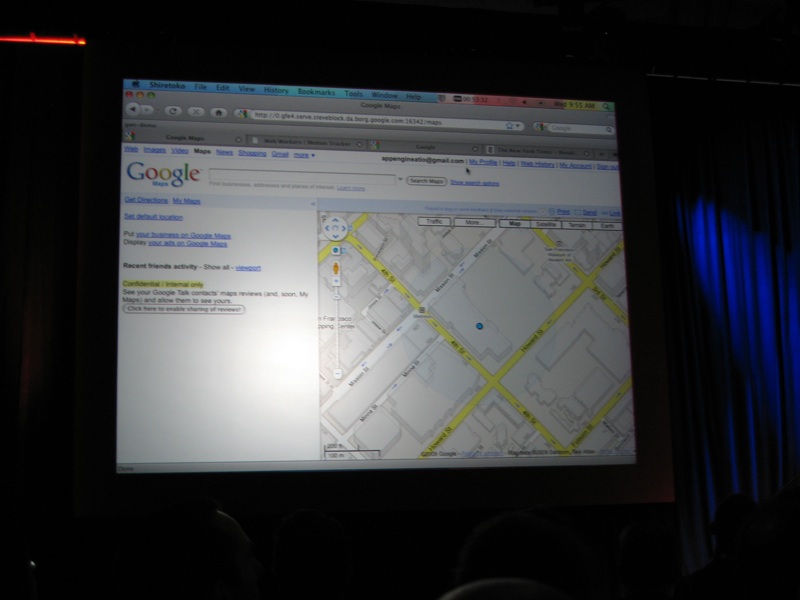Screen dimensions: 800x600
Task: Pan the map right with the right arrow
Action: (x=344, y=229)
